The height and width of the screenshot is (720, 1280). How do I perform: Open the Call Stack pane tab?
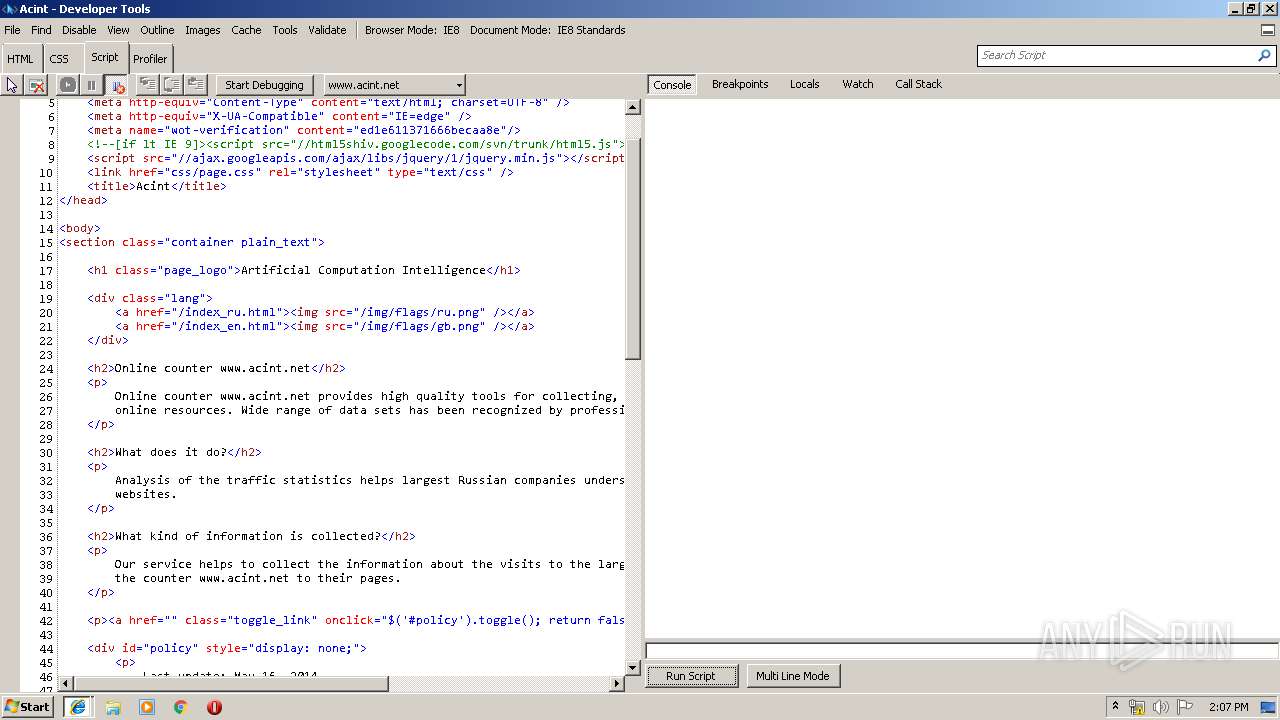point(918,84)
